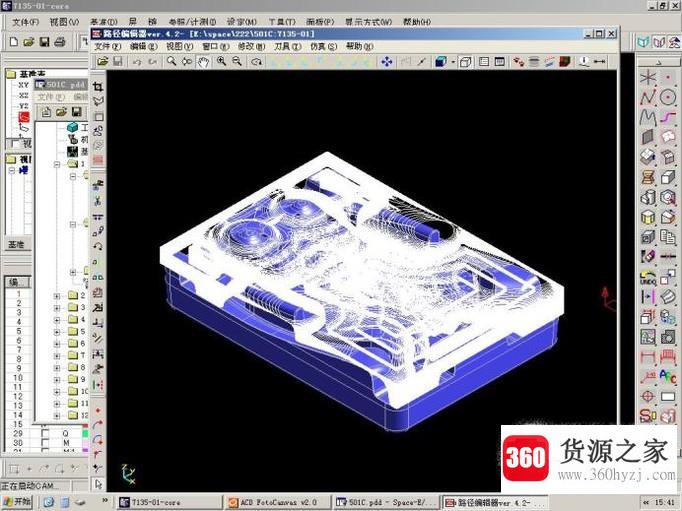Open 修改(M) menu in path editor
This screenshot has height=511, width=682.
coord(251,46)
